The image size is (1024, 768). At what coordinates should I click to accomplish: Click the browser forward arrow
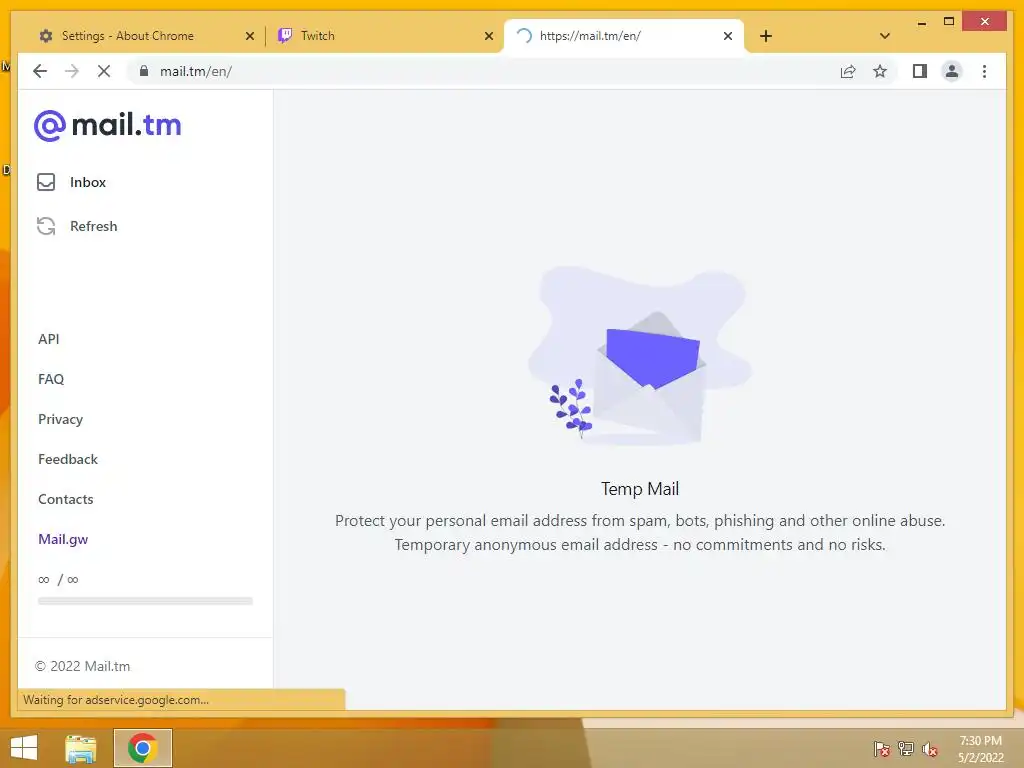[x=72, y=71]
